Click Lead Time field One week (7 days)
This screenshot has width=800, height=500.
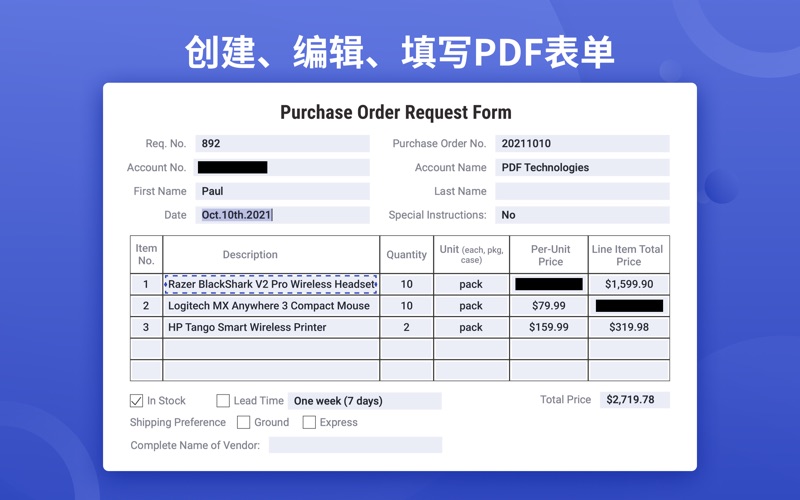point(364,401)
